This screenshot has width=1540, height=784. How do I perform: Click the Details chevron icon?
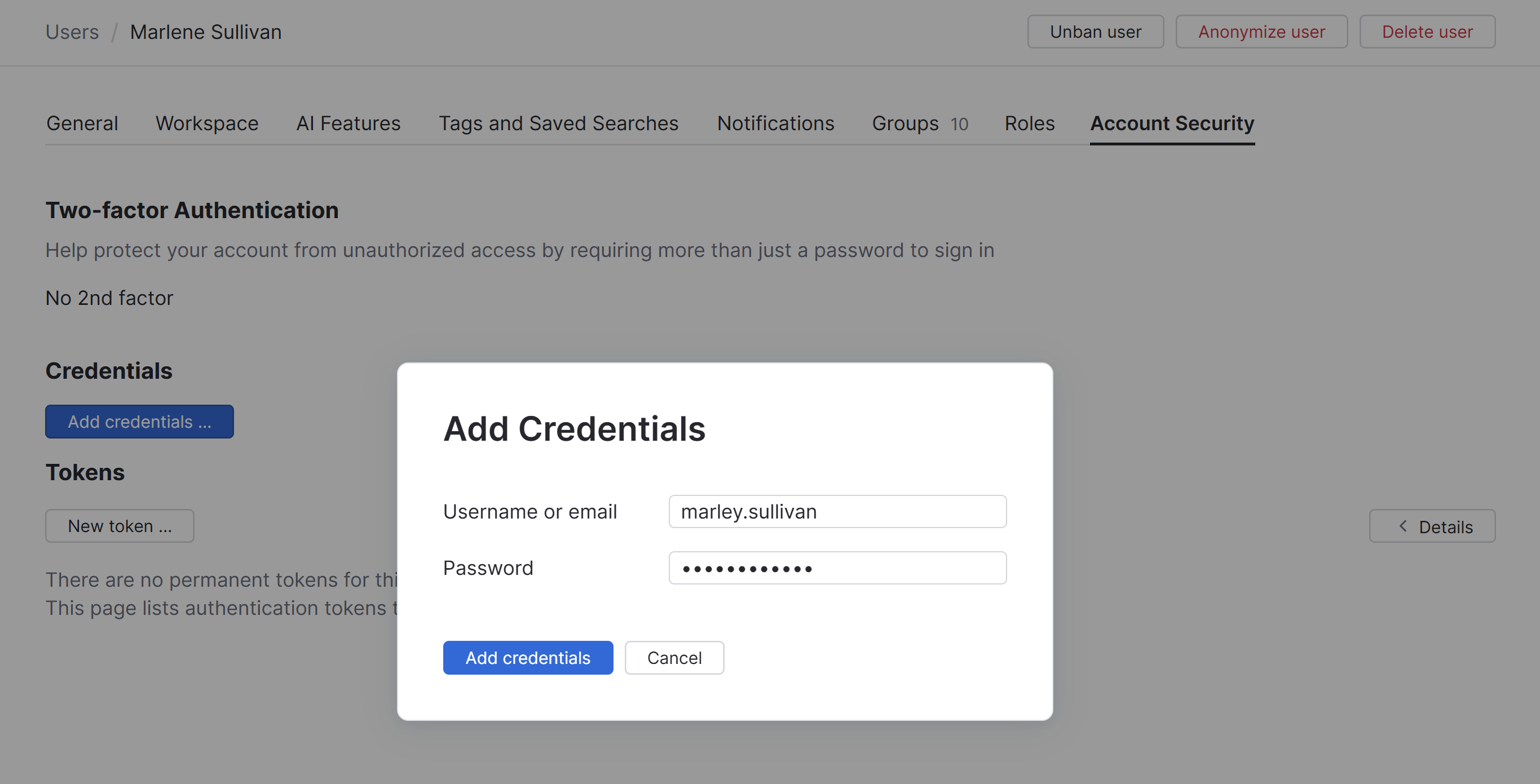[1402, 526]
